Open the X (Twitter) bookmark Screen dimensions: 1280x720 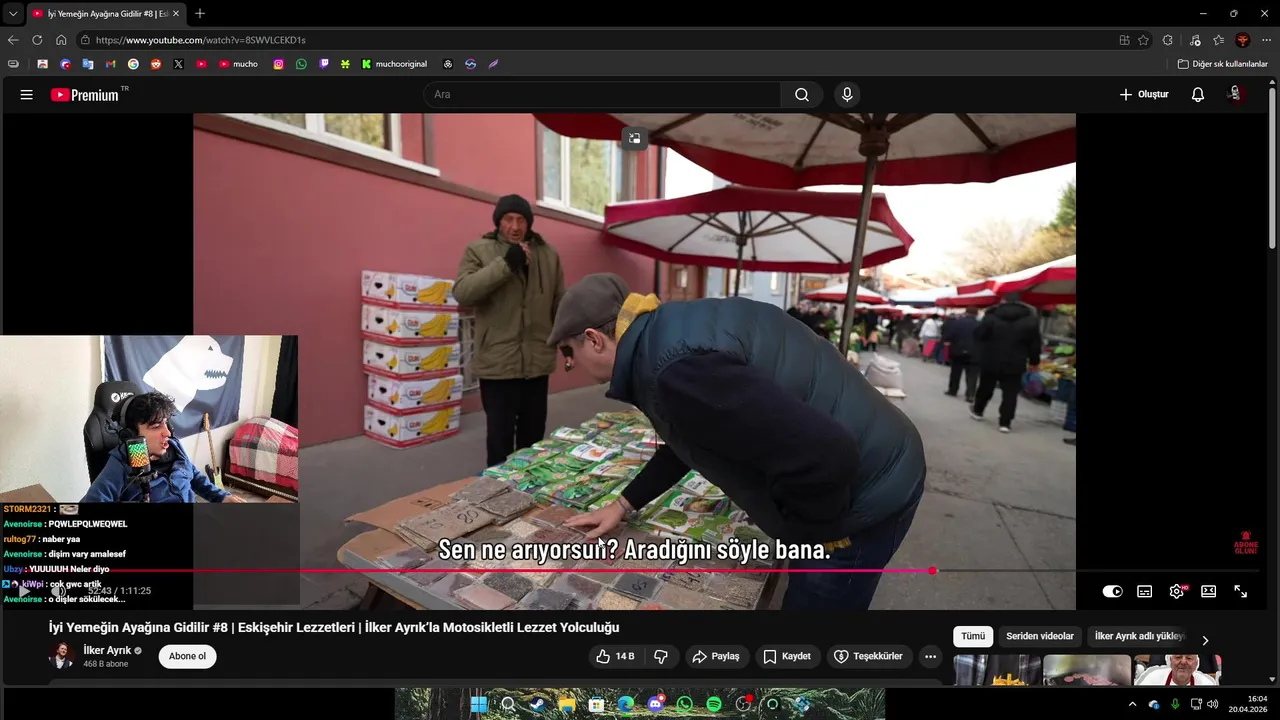(178, 64)
